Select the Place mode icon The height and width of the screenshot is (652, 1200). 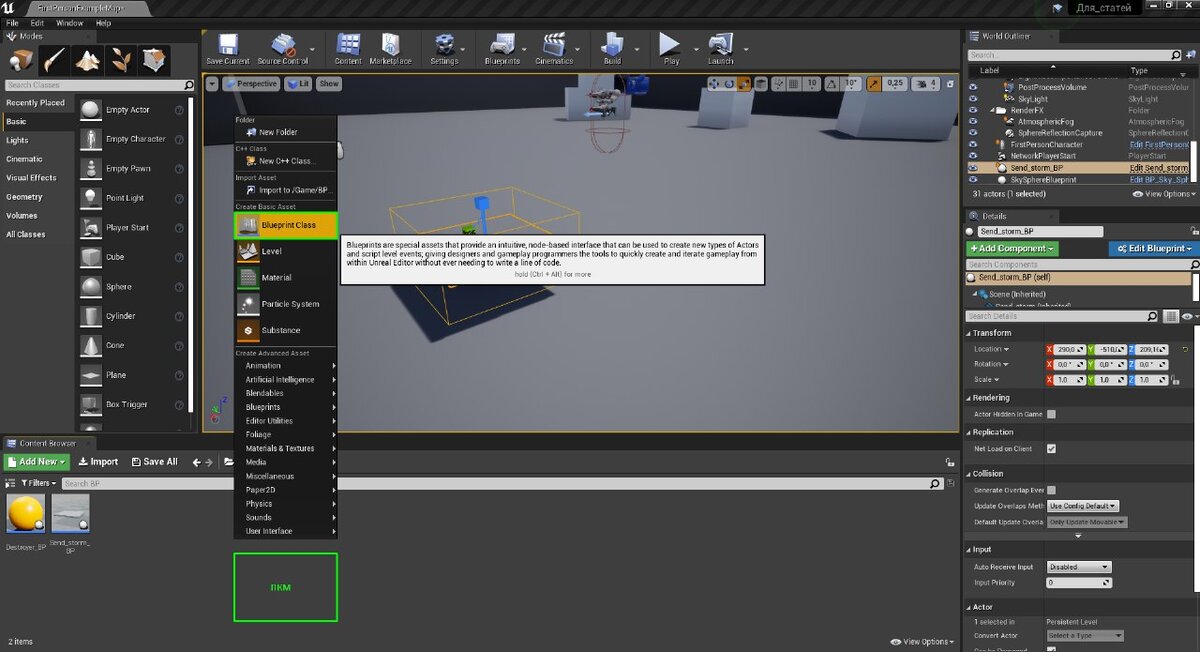[22, 60]
